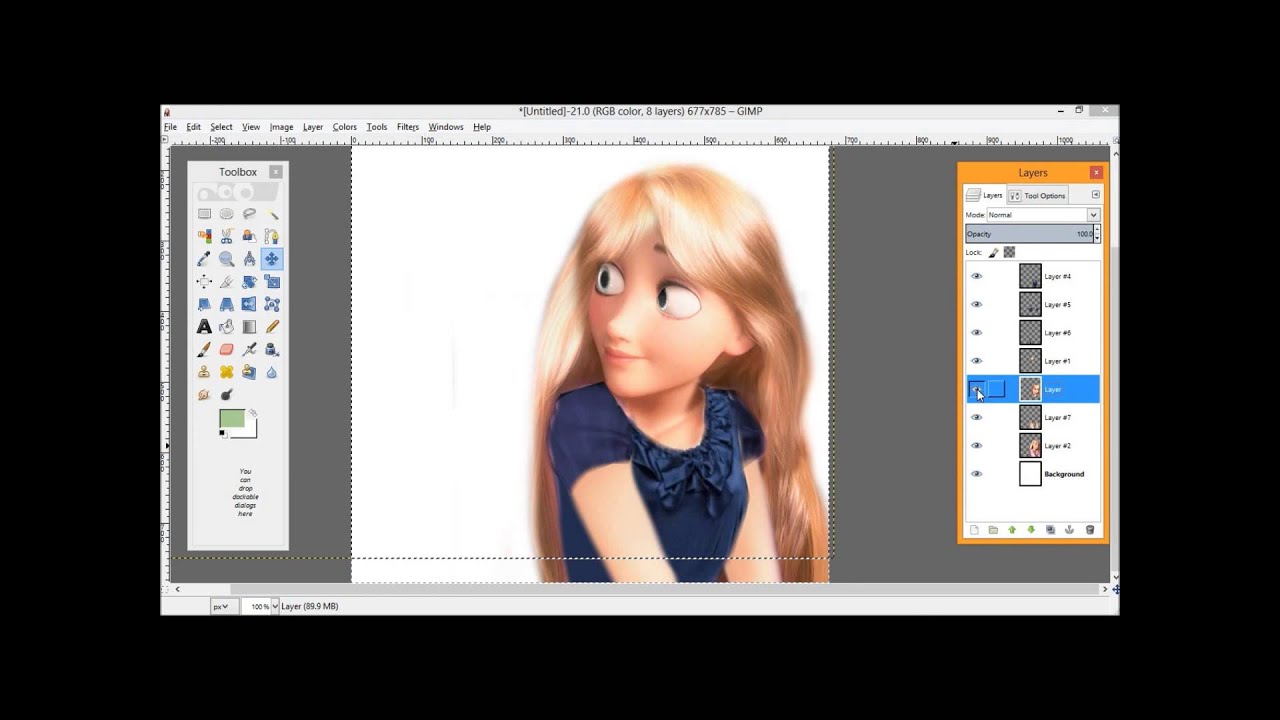This screenshot has height=720, width=1280.
Task: Select the Select by Color tool
Action: 204,236
